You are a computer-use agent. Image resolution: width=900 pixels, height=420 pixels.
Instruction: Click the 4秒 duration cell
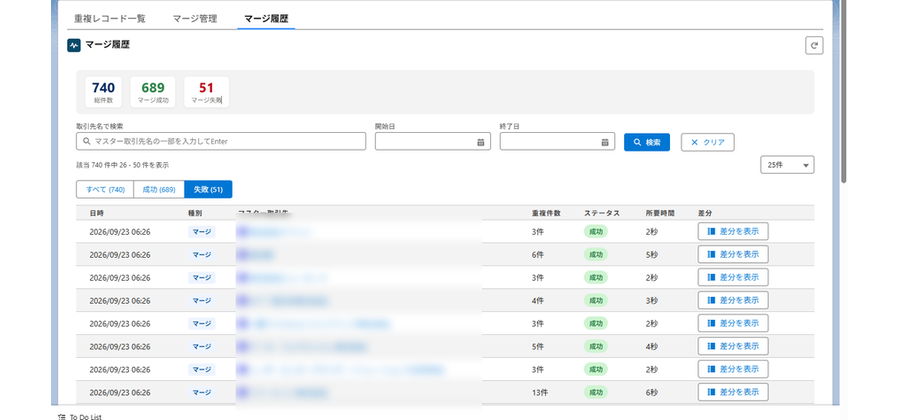pyautogui.click(x=651, y=347)
